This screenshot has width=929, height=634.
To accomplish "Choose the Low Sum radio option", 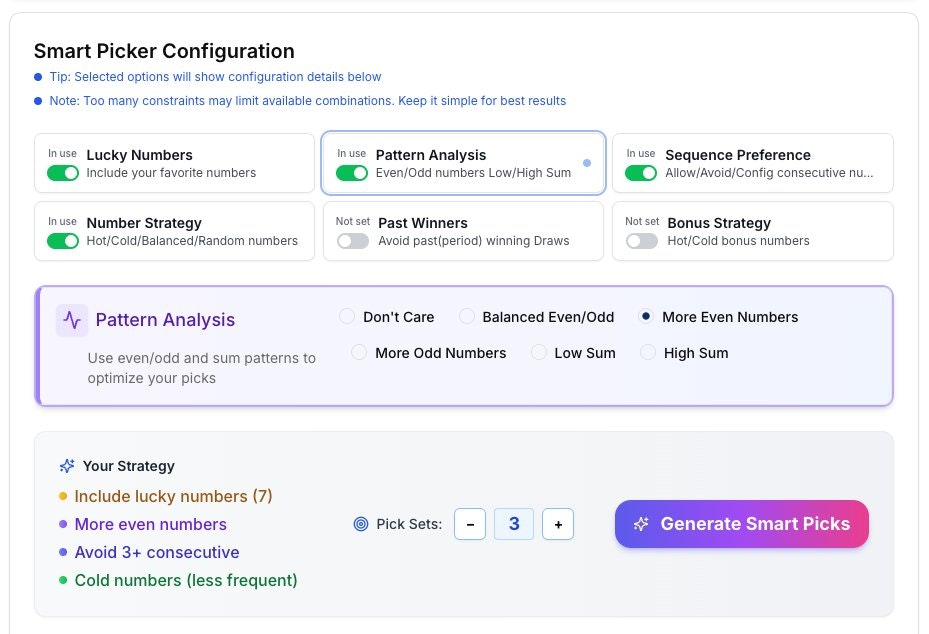I will pos(539,353).
